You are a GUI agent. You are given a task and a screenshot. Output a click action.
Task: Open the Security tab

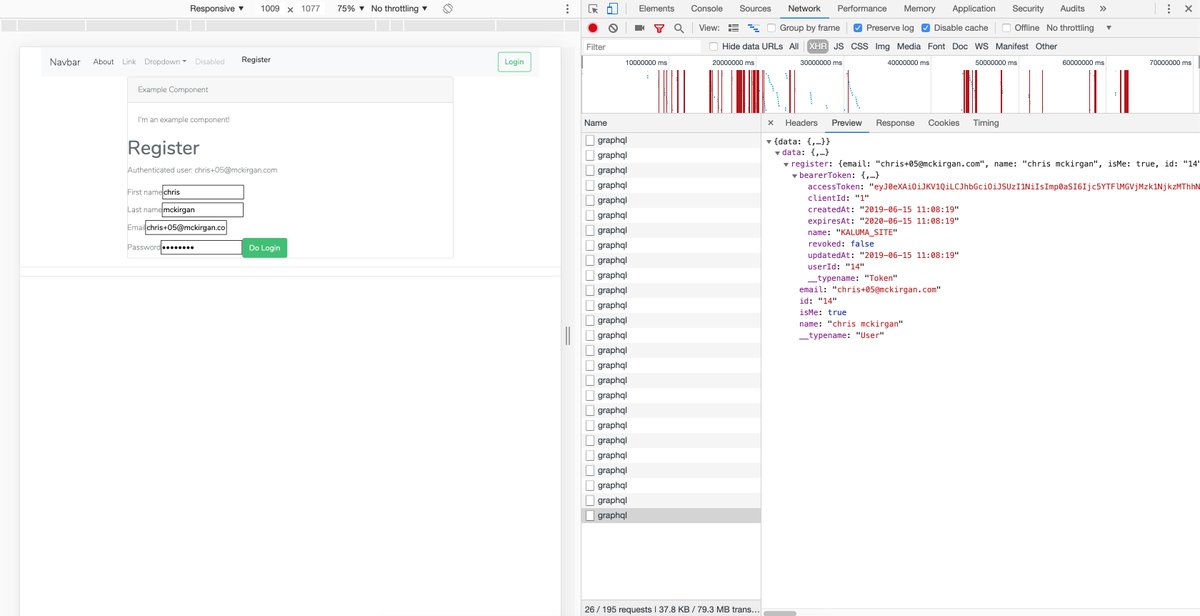1028,8
